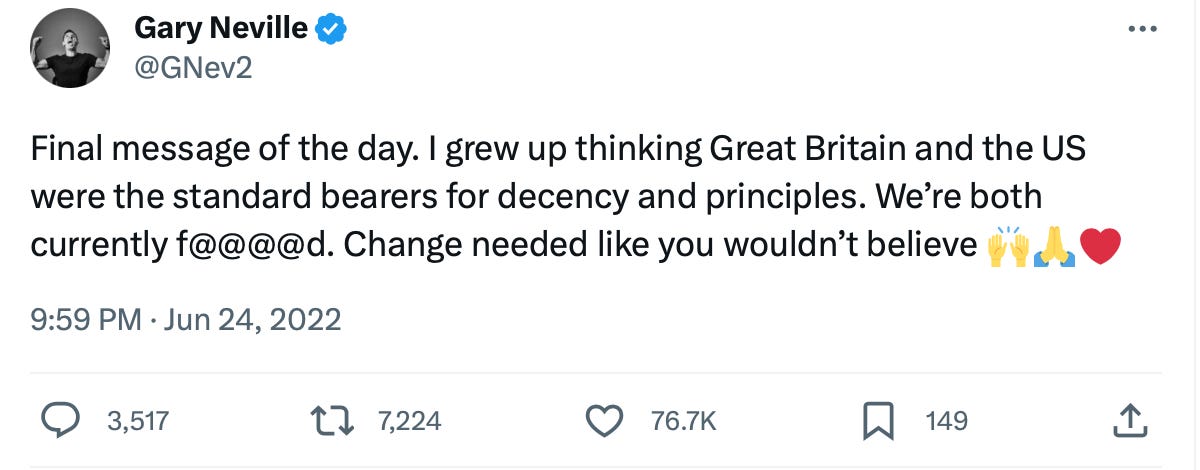The image size is (1200, 470).
Task: Click the Gary Neville display name
Action: [221, 29]
